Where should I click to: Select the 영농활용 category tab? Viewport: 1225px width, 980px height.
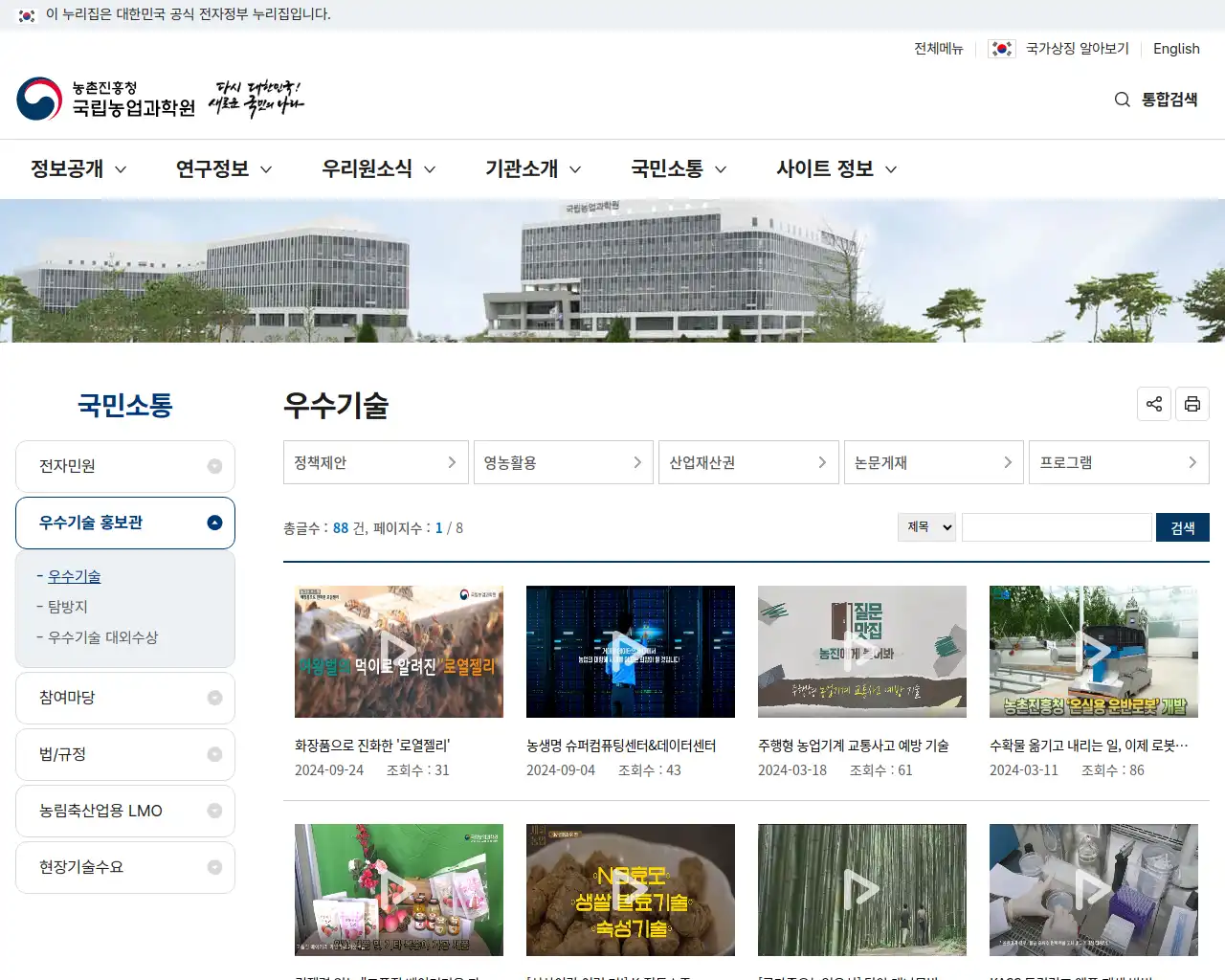(563, 462)
